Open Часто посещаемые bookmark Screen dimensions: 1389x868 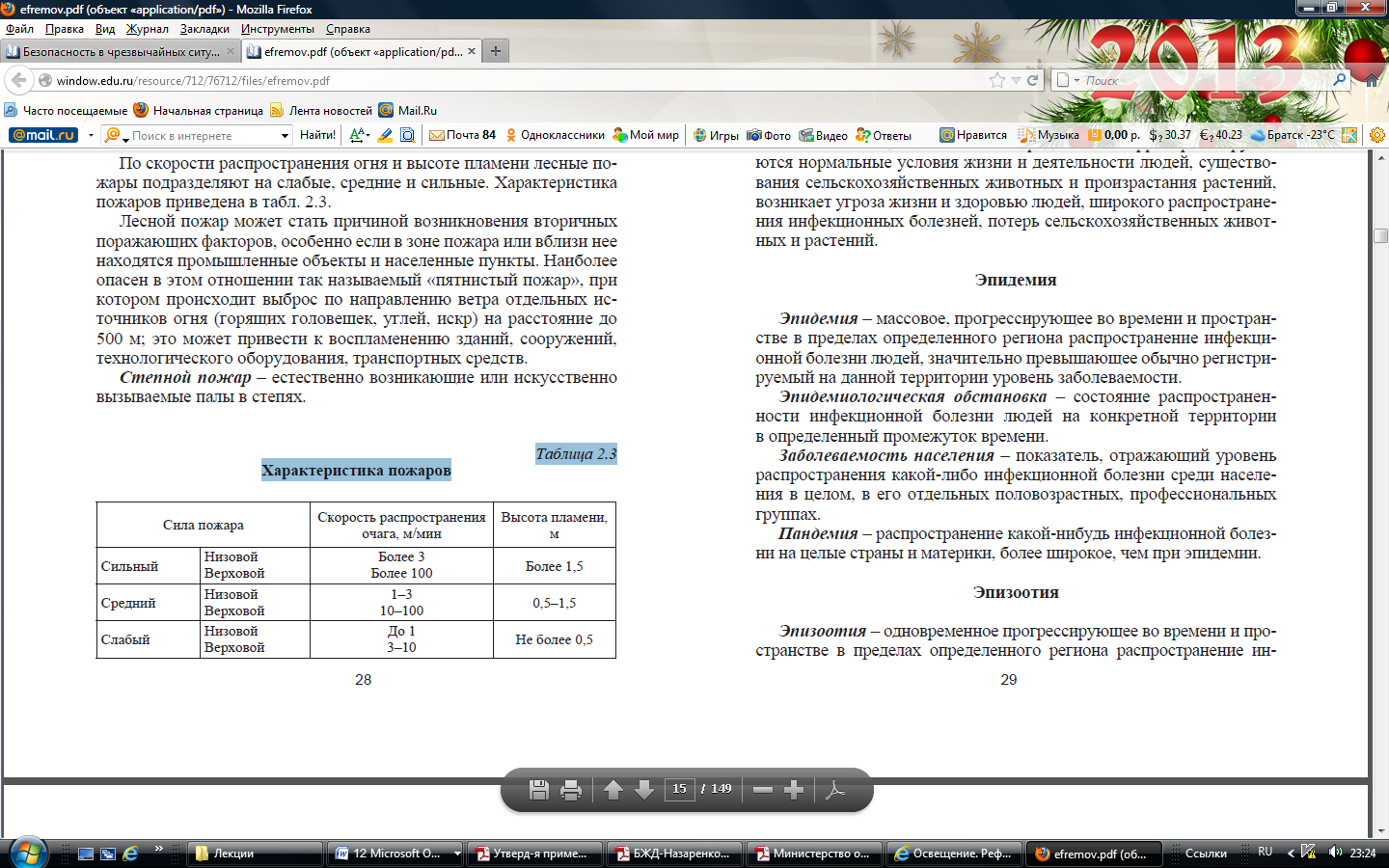tap(66, 110)
